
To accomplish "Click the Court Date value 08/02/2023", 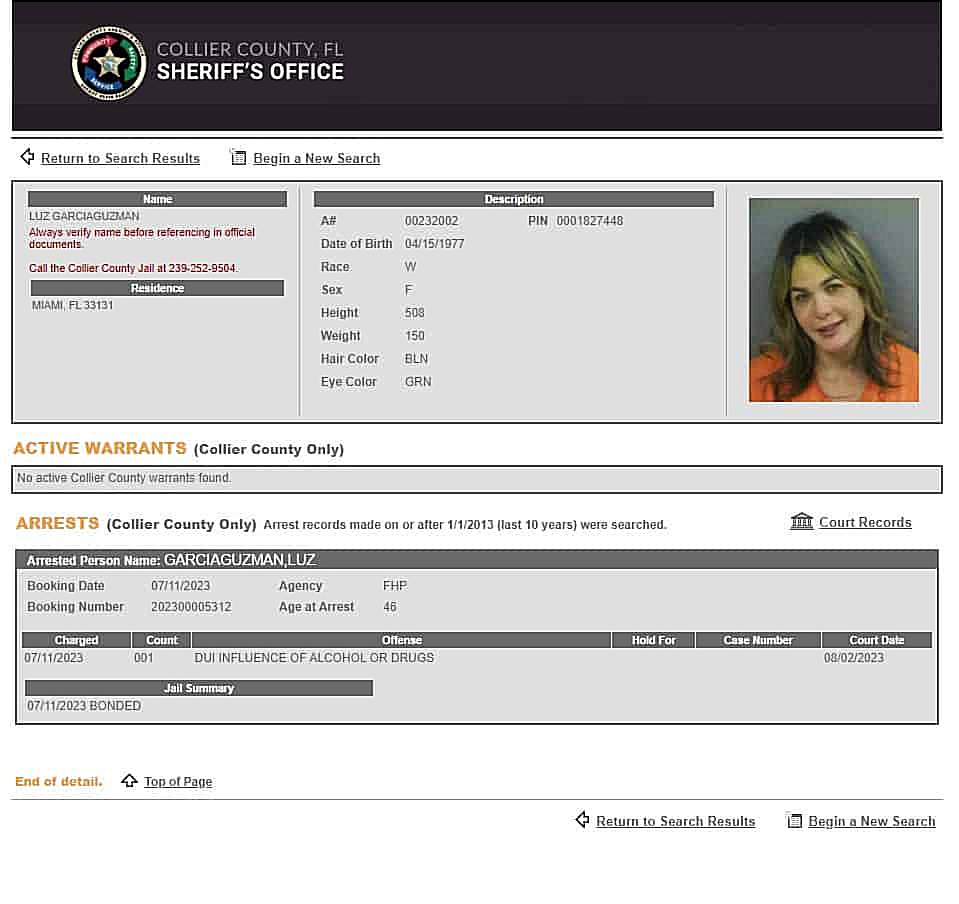I will click(853, 658).
